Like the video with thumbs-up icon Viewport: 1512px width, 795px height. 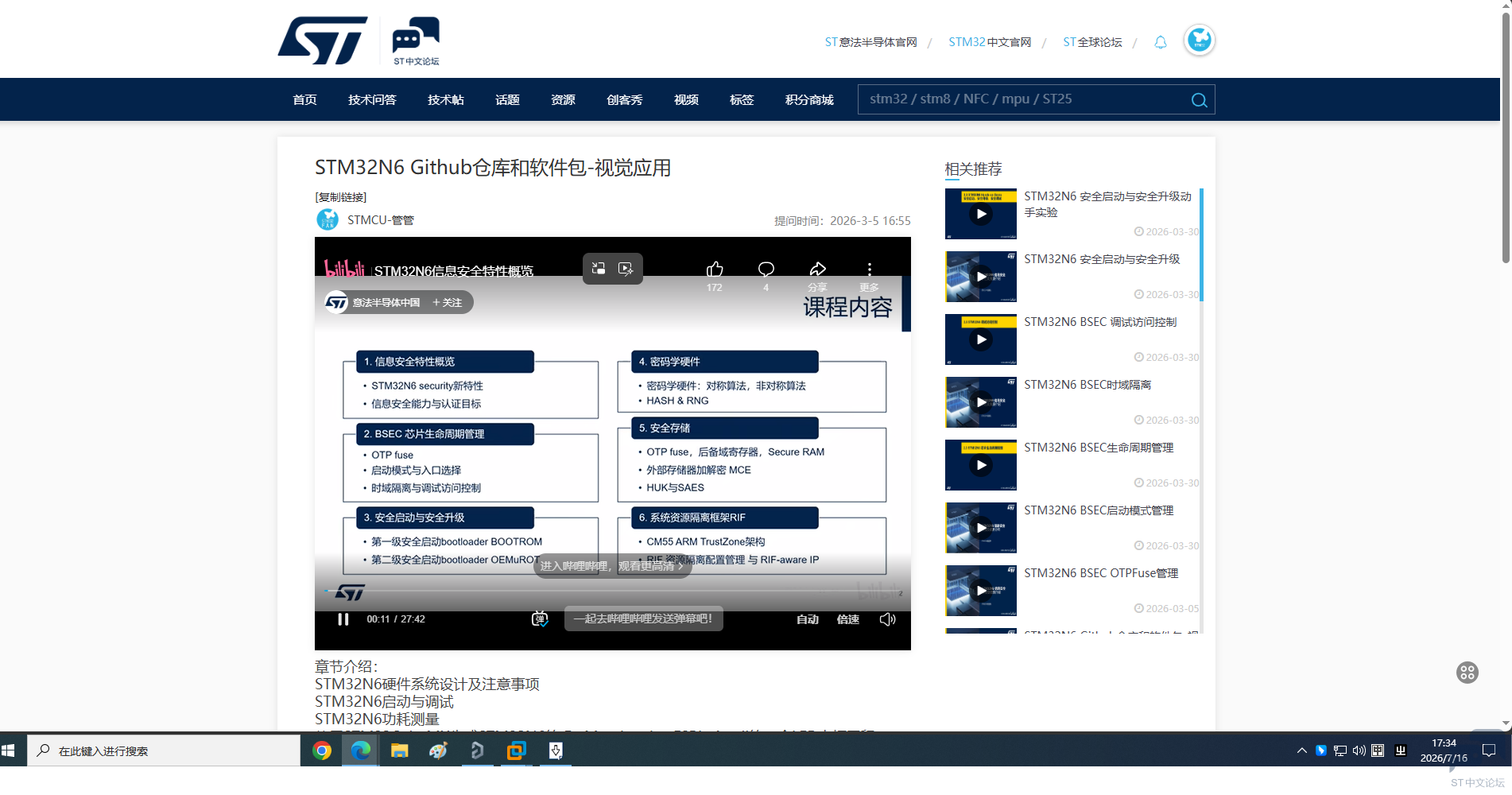click(x=715, y=269)
